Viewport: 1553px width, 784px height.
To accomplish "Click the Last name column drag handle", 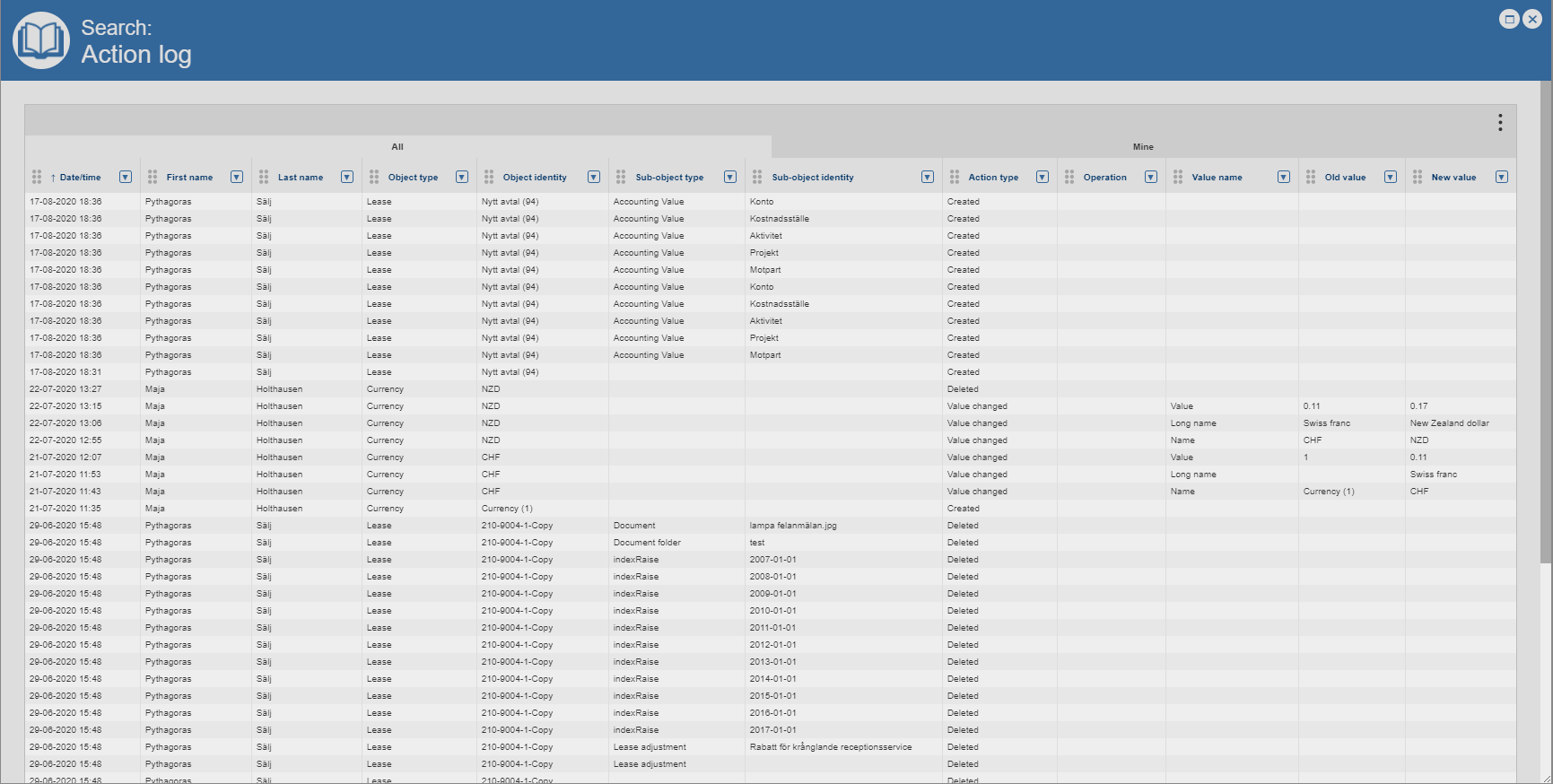I will [264, 177].
